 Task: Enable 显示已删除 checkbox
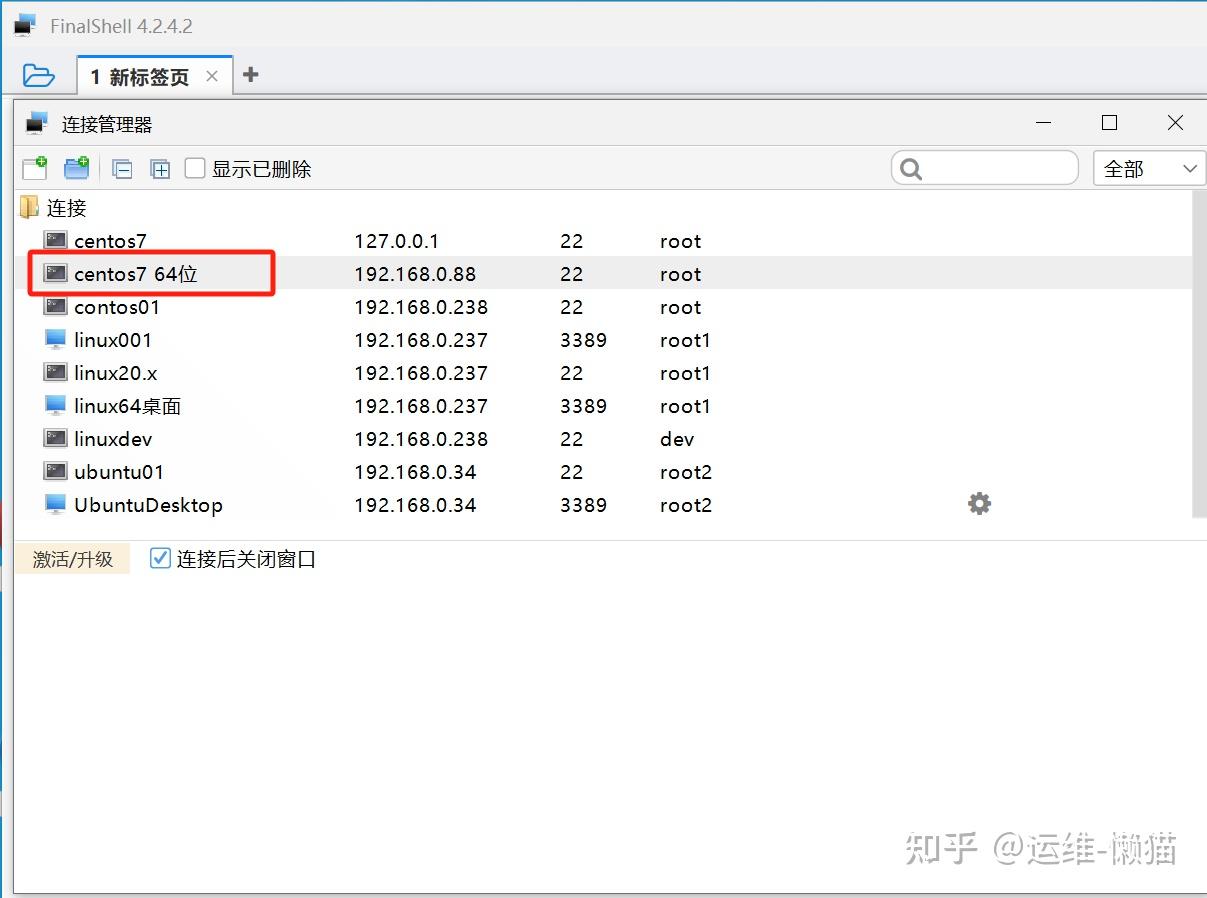click(194, 168)
